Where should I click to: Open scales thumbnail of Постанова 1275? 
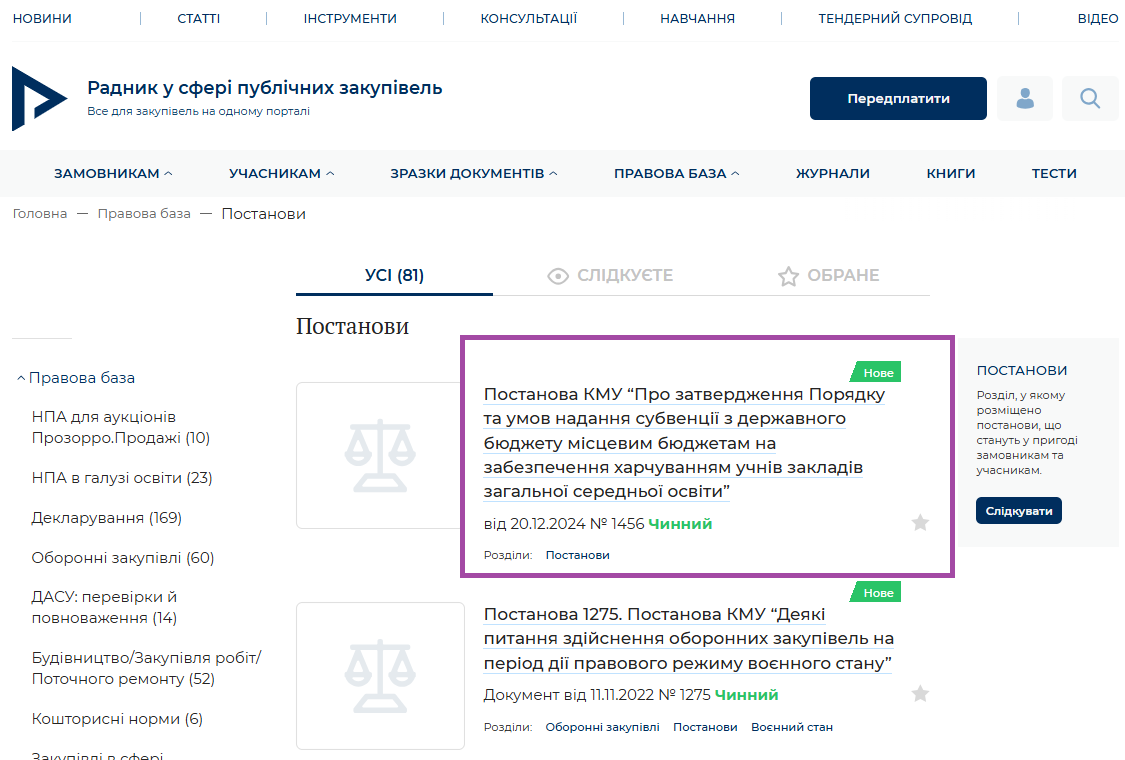pos(379,675)
